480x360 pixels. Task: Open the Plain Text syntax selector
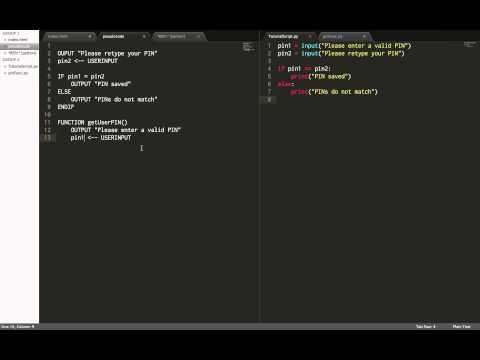click(461, 327)
